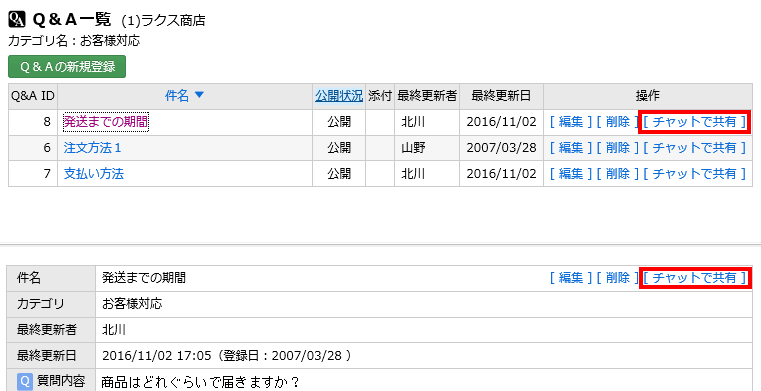The height and width of the screenshot is (391, 761).
Task: Open the 支払い方法 Q&A entry
Action: tap(94, 173)
